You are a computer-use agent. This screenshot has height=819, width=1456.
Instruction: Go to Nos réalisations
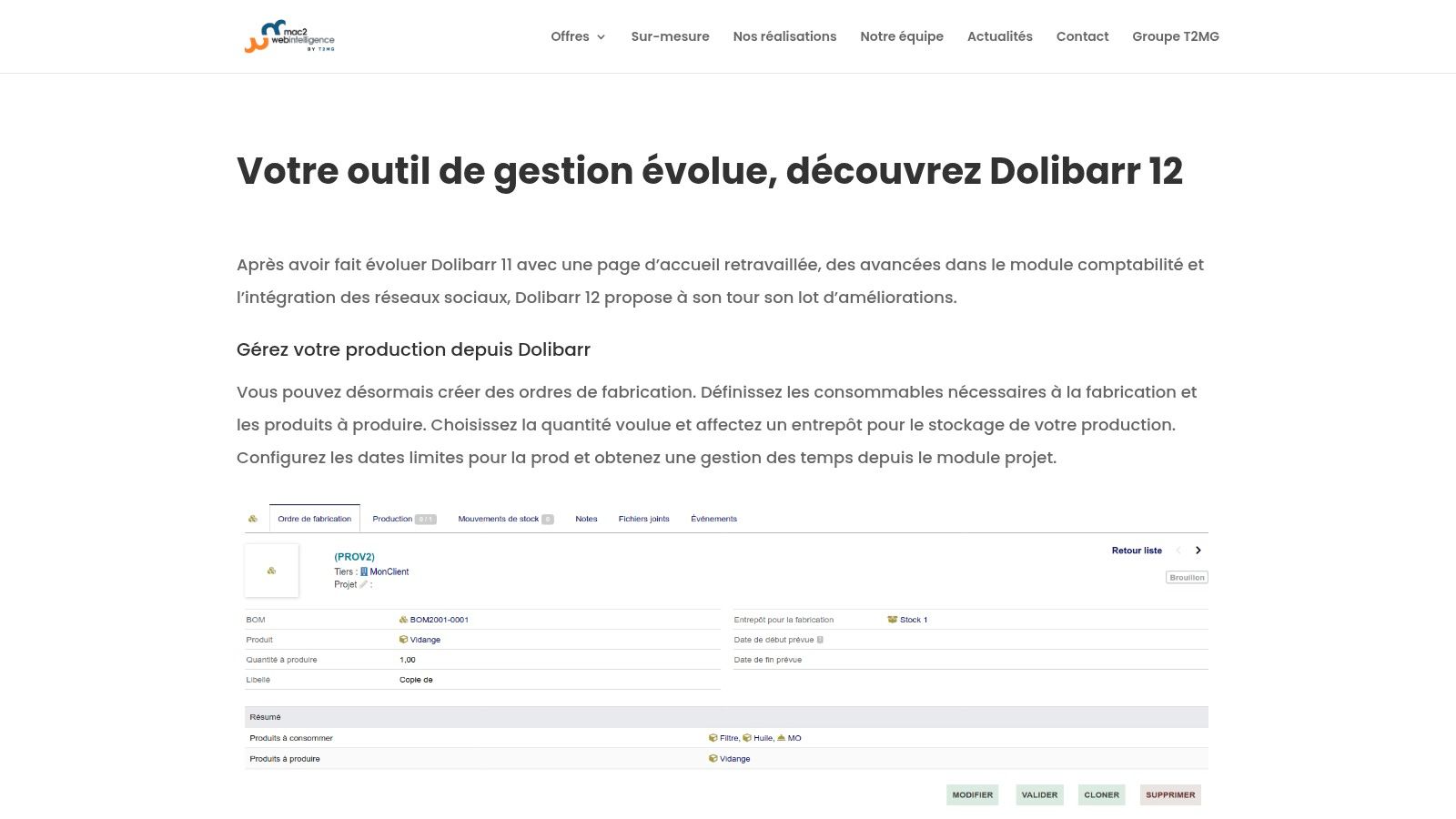[x=784, y=36]
